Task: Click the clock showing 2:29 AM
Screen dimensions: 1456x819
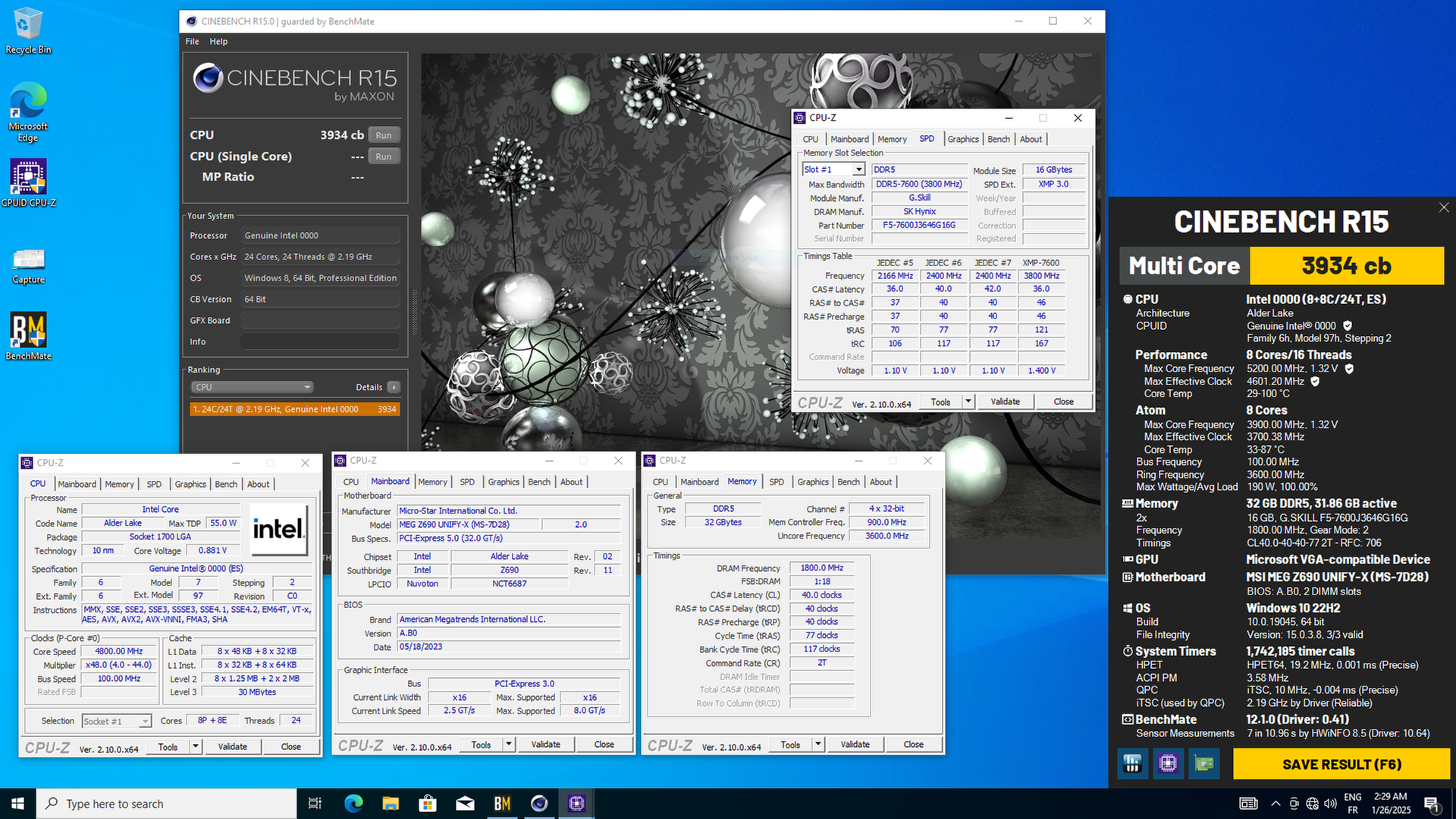Action: coord(1390,796)
